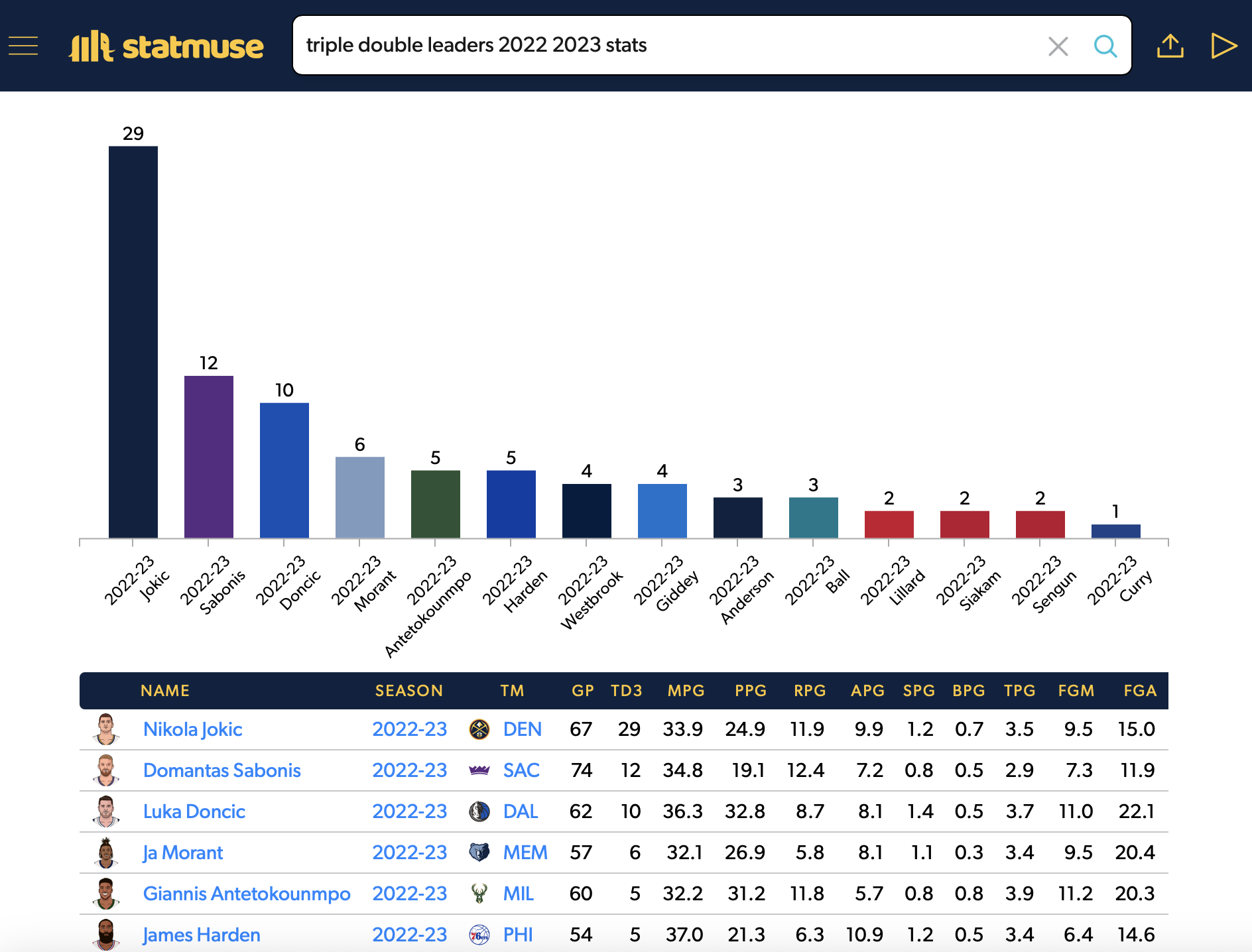Click 2022-23 season link for Morant
The width and height of the screenshot is (1252, 952).
(x=409, y=853)
